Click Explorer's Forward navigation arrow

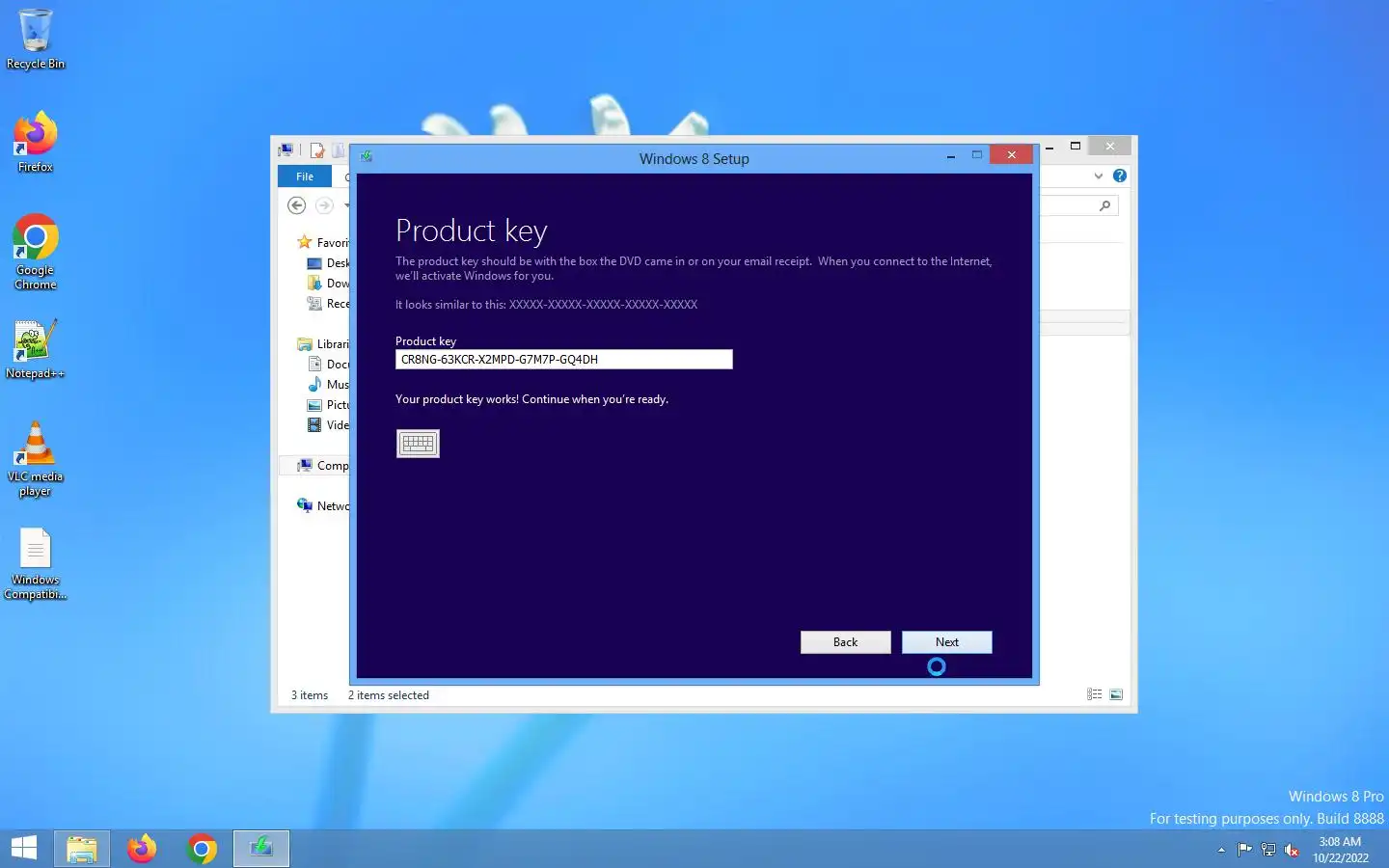pyautogui.click(x=324, y=205)
